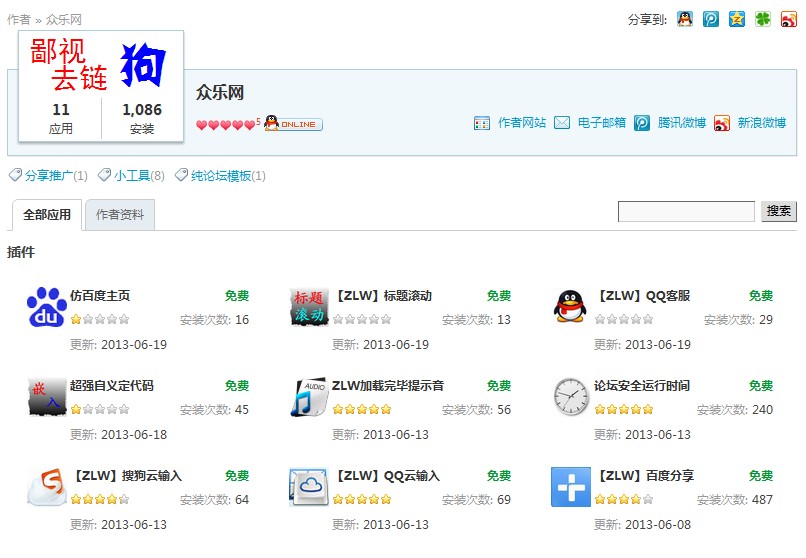Open 超强自义定代码 title
The height and width of the screenshot is (558, 806).
[x=112, y=386]
